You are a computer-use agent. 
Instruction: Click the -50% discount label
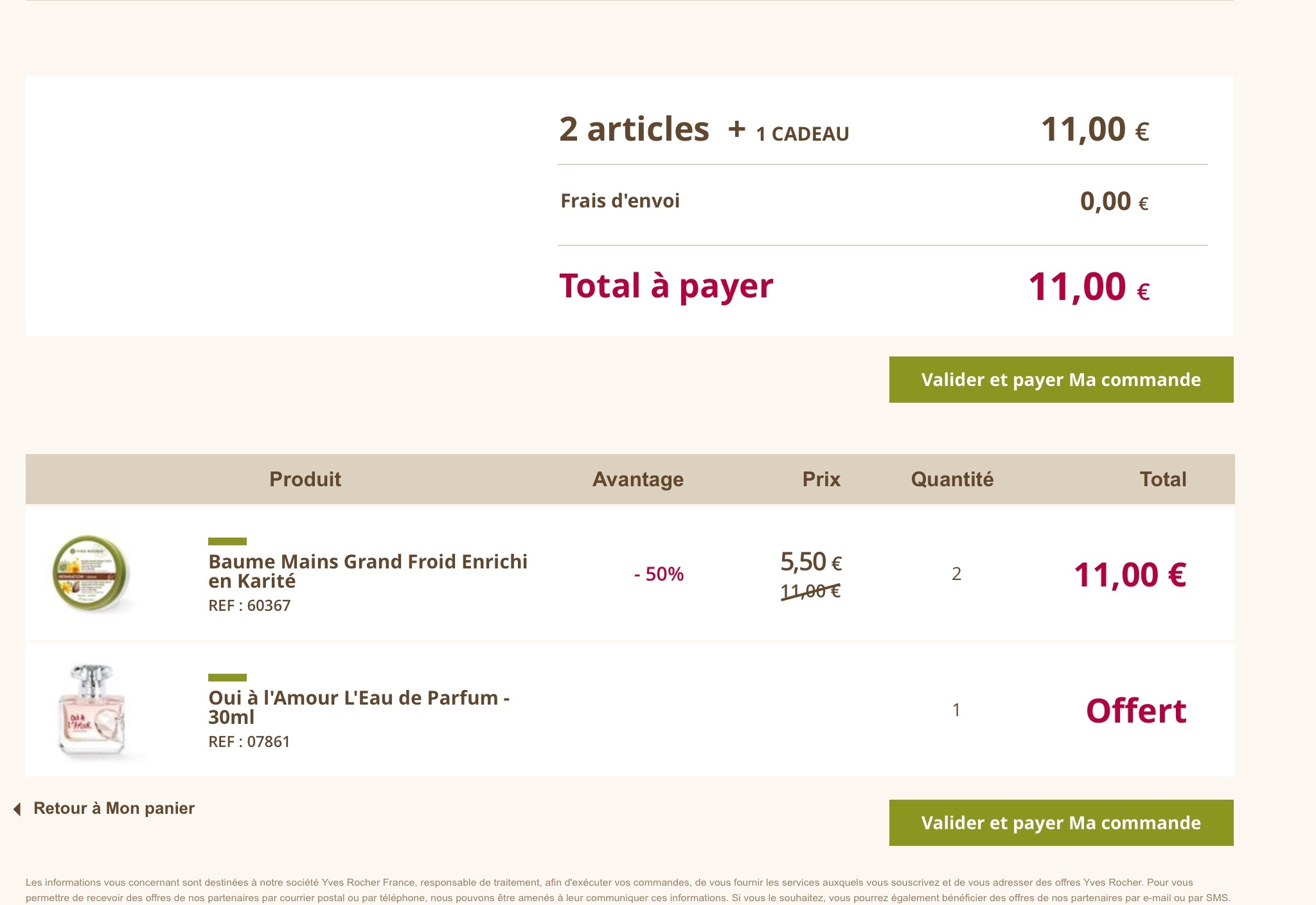pyautogui.click(x=659, y=574)
